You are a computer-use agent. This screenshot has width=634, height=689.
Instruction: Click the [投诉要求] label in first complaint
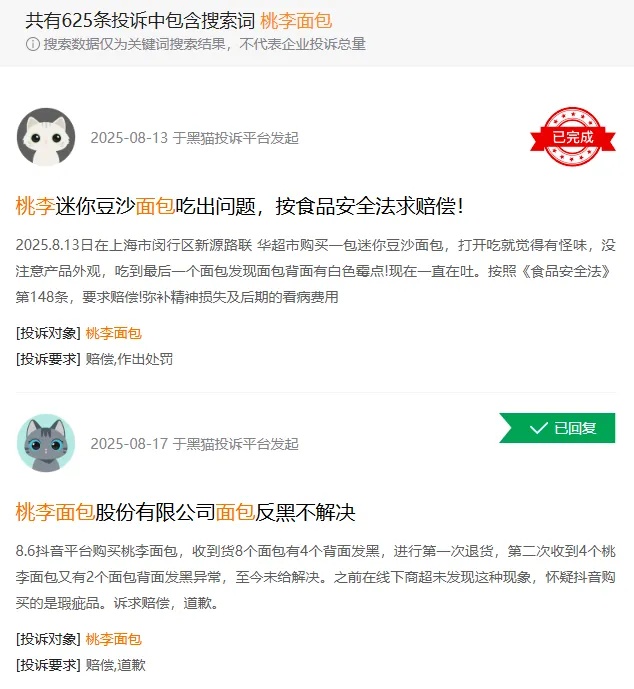point(48,359)
